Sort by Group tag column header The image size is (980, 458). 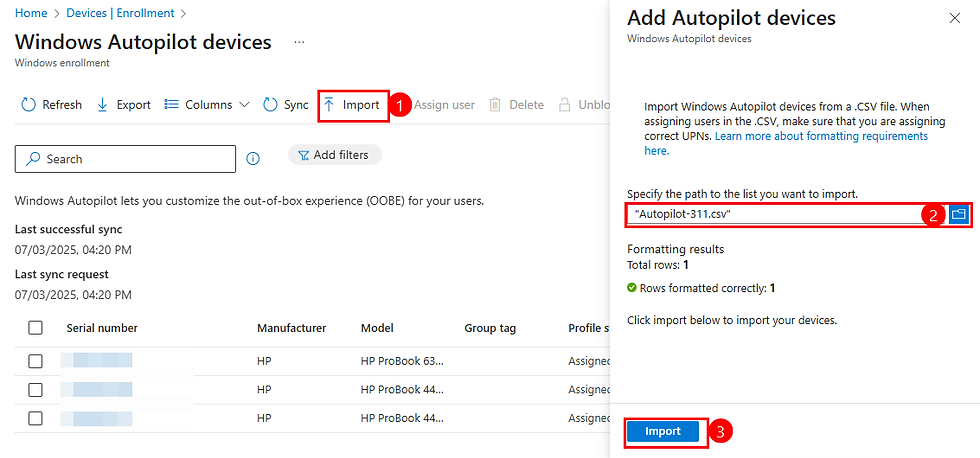[x=490, y=328]
